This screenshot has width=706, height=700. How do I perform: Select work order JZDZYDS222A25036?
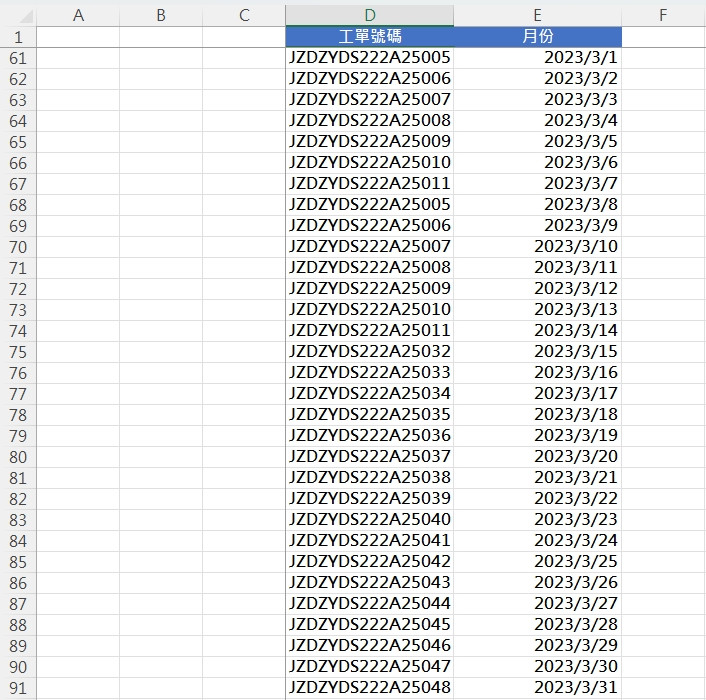click(370, 436)
